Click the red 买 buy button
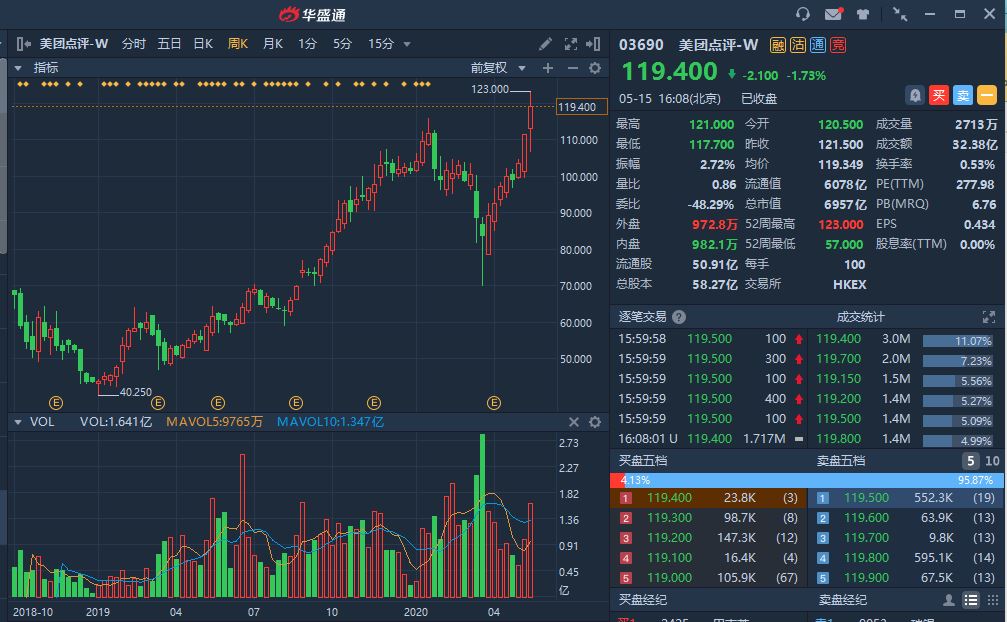The width and height of the screenshot is (1007, 622). pyautogui.click(x=938, y=95)
